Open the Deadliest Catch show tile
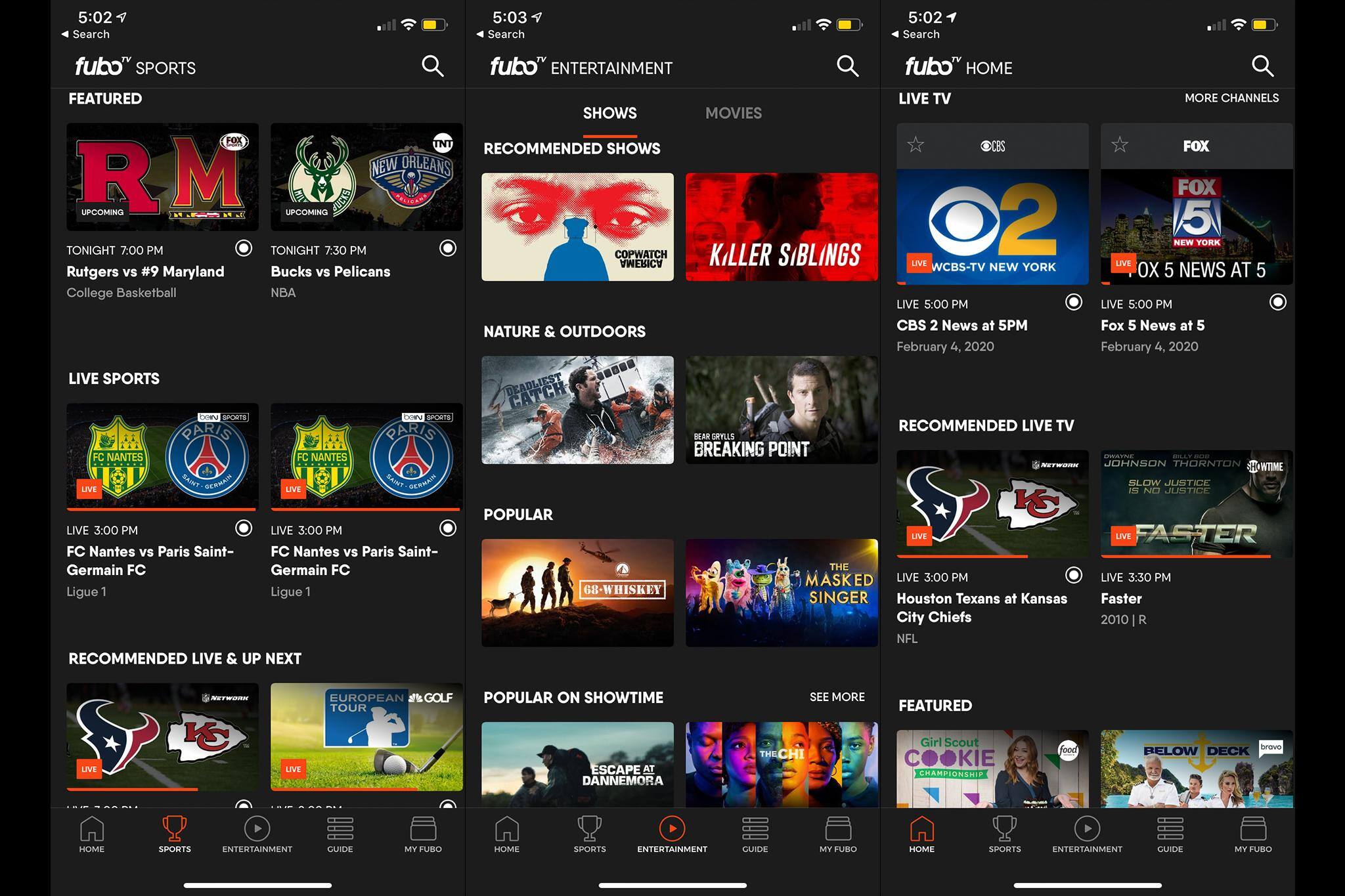The image size is (1345, 896). click(577, 410)
